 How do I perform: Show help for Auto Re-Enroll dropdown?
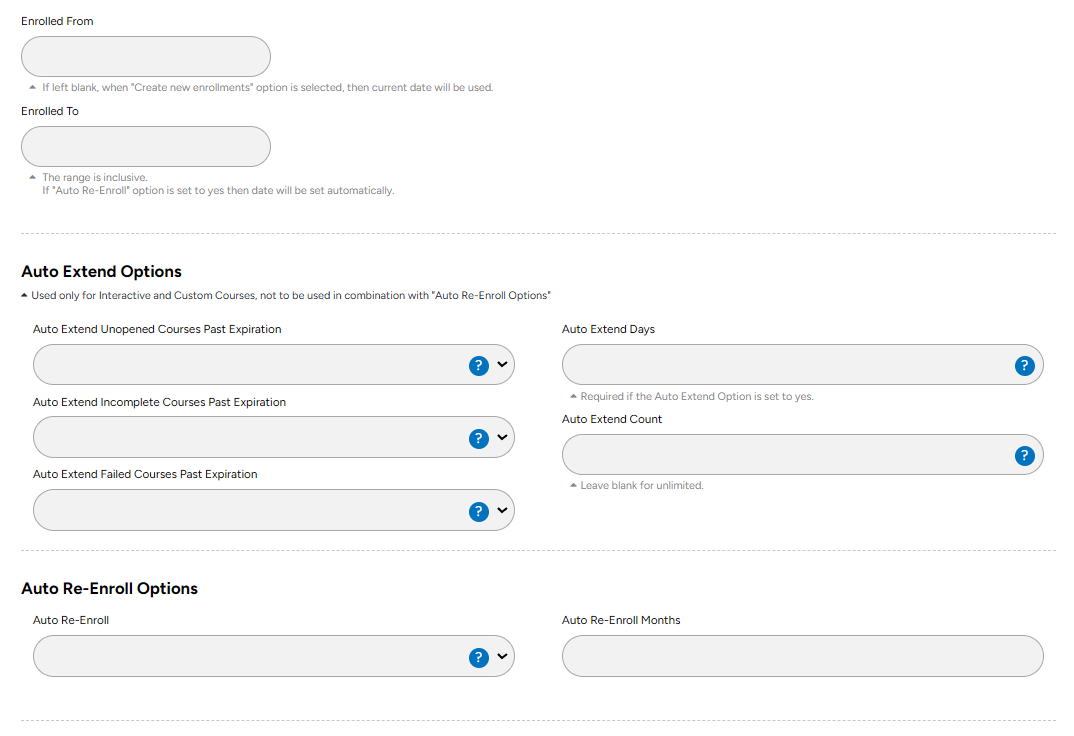click(479, 657)
